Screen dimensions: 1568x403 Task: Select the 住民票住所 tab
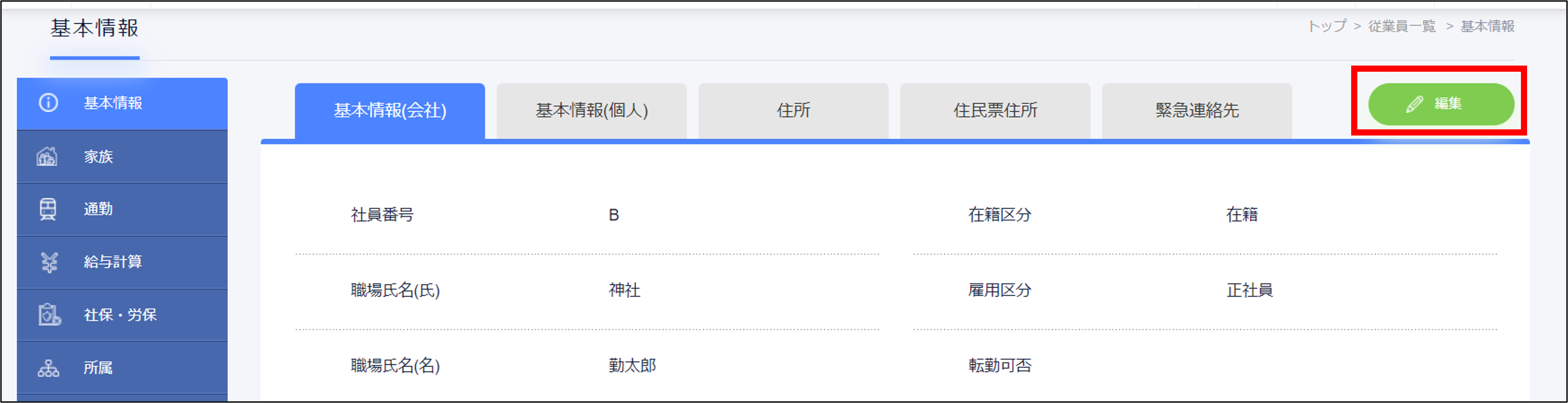(x=994, y=111)
